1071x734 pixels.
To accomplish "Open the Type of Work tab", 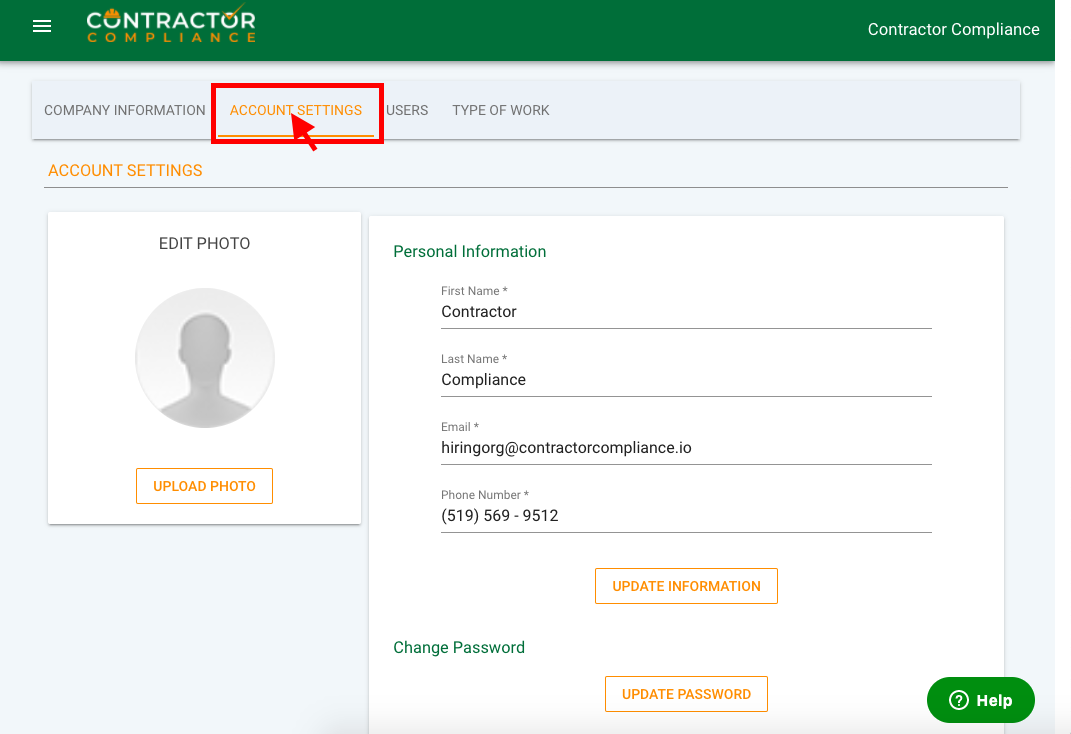I will tap(500, 110).
